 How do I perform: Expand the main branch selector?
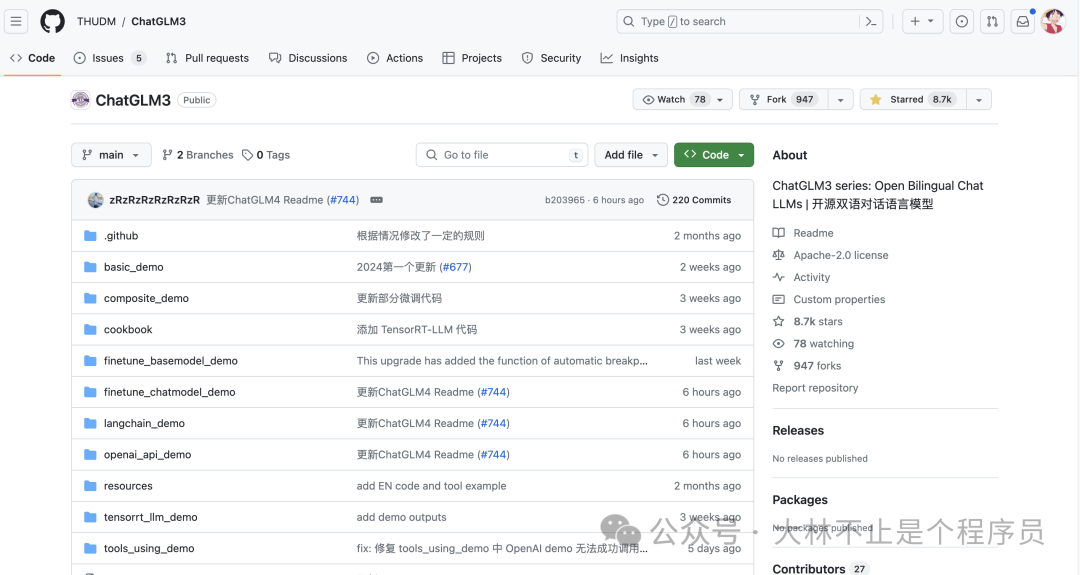[x=111, y=155]
